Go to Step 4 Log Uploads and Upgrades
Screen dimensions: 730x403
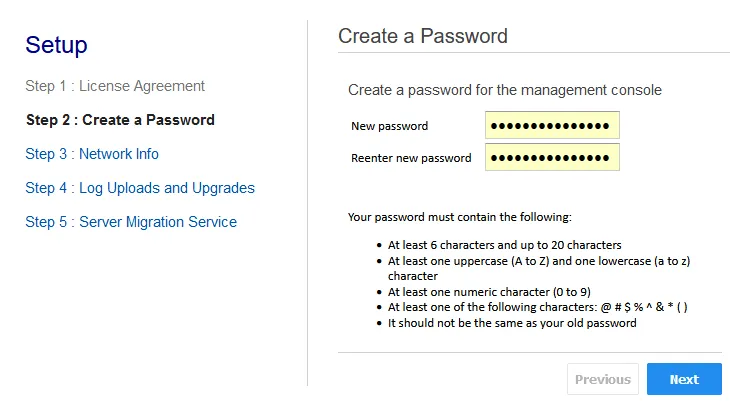(140, 188)
